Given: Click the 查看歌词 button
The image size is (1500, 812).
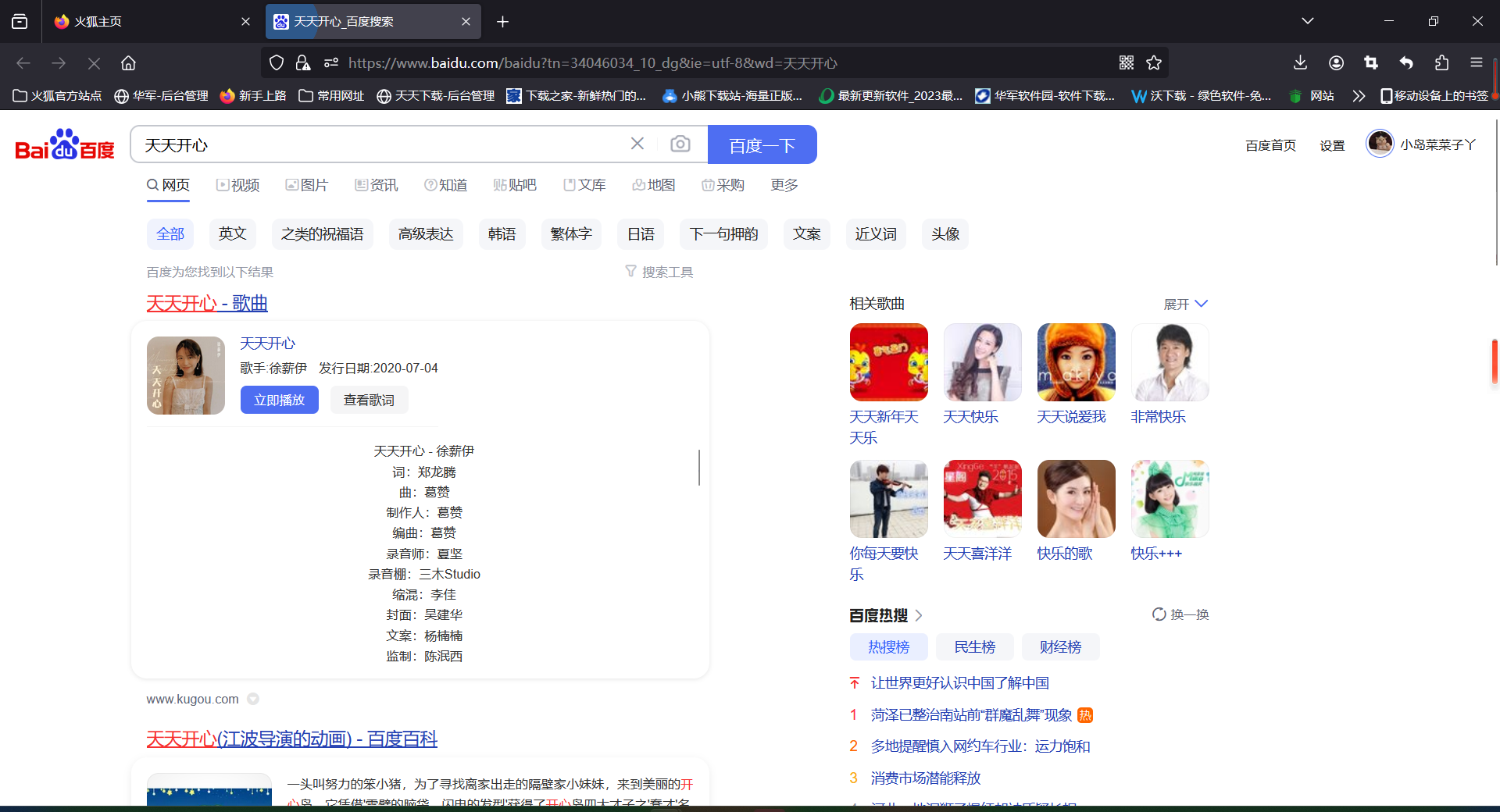Looking at the screenshot, I should pyautogui.click(x=369, y=400).
